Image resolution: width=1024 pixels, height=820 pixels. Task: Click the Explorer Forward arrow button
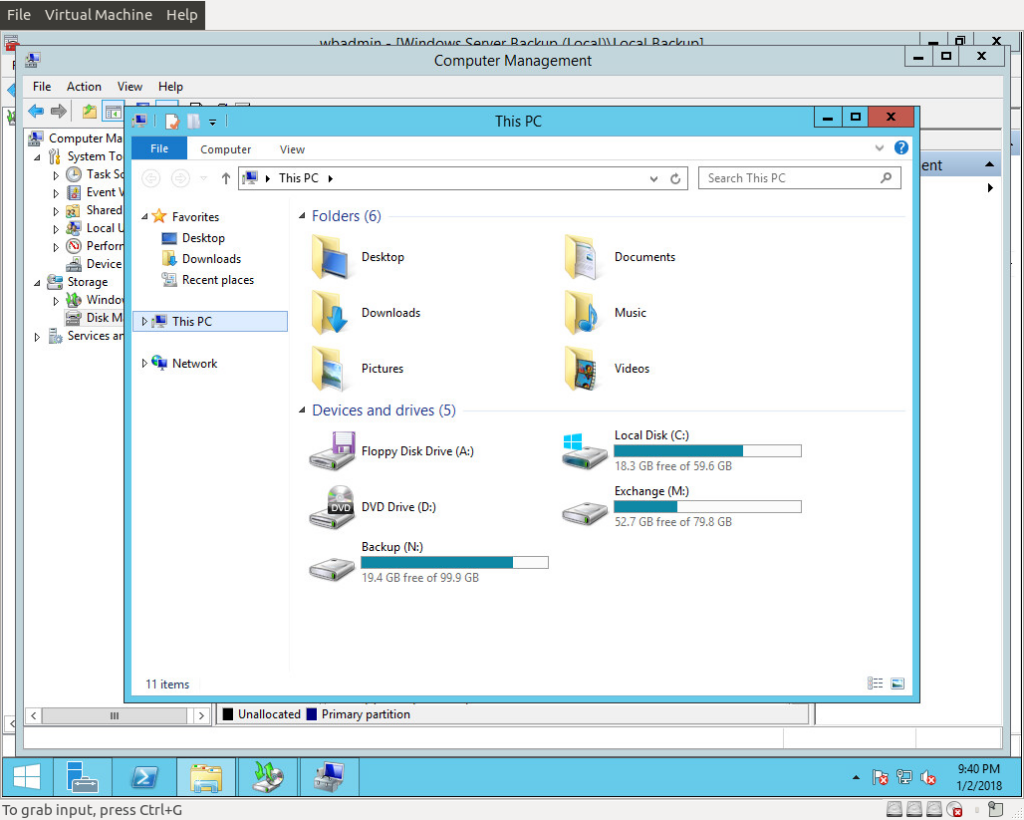pyautogui.click(x=180, y=178)
